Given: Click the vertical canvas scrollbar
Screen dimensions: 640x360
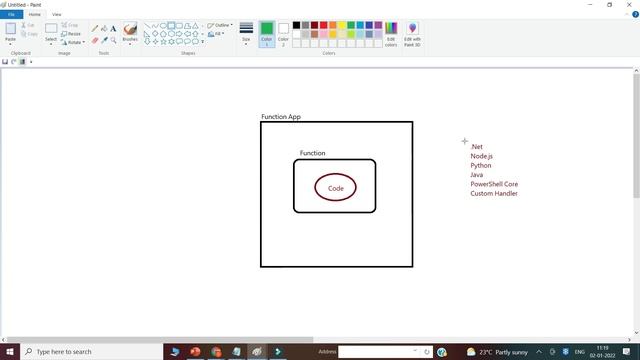Looking at the screenshot, I should (636, 135).
